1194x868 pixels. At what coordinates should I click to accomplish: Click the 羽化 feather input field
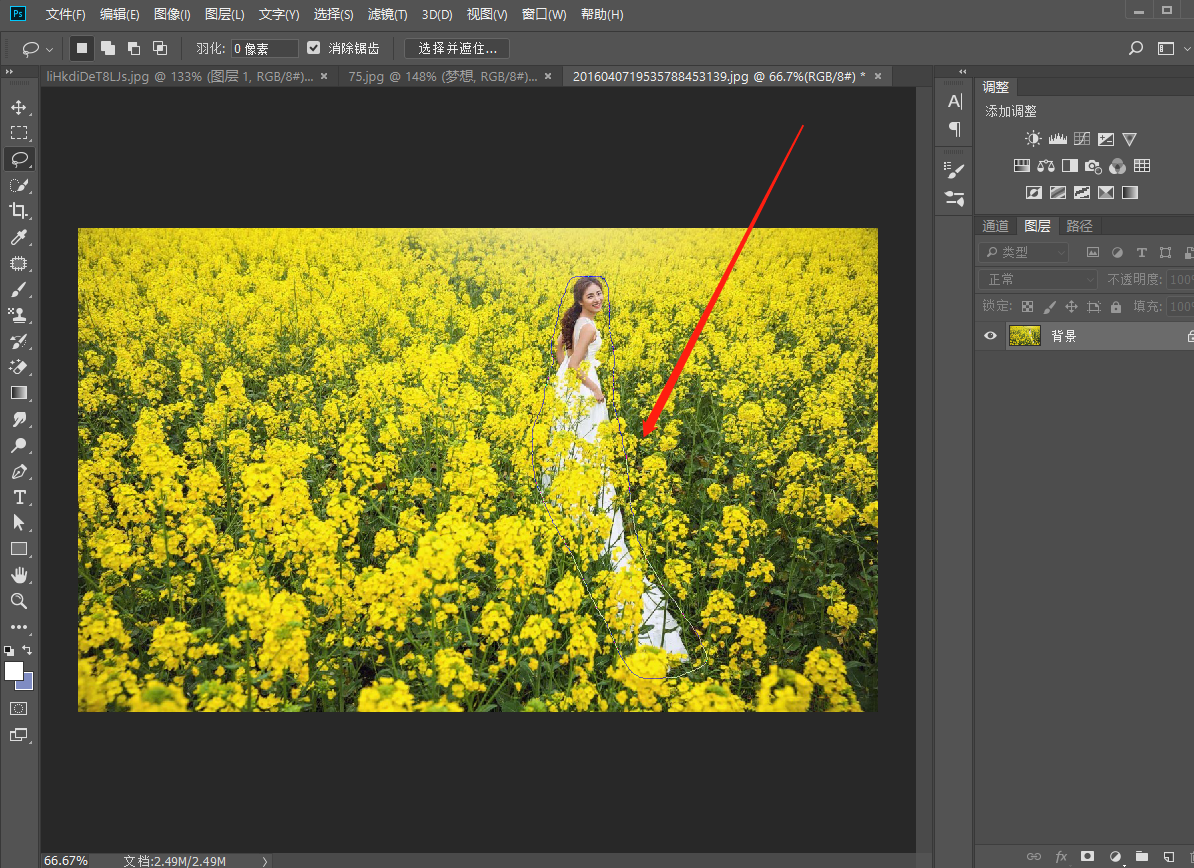pos(265,48)
